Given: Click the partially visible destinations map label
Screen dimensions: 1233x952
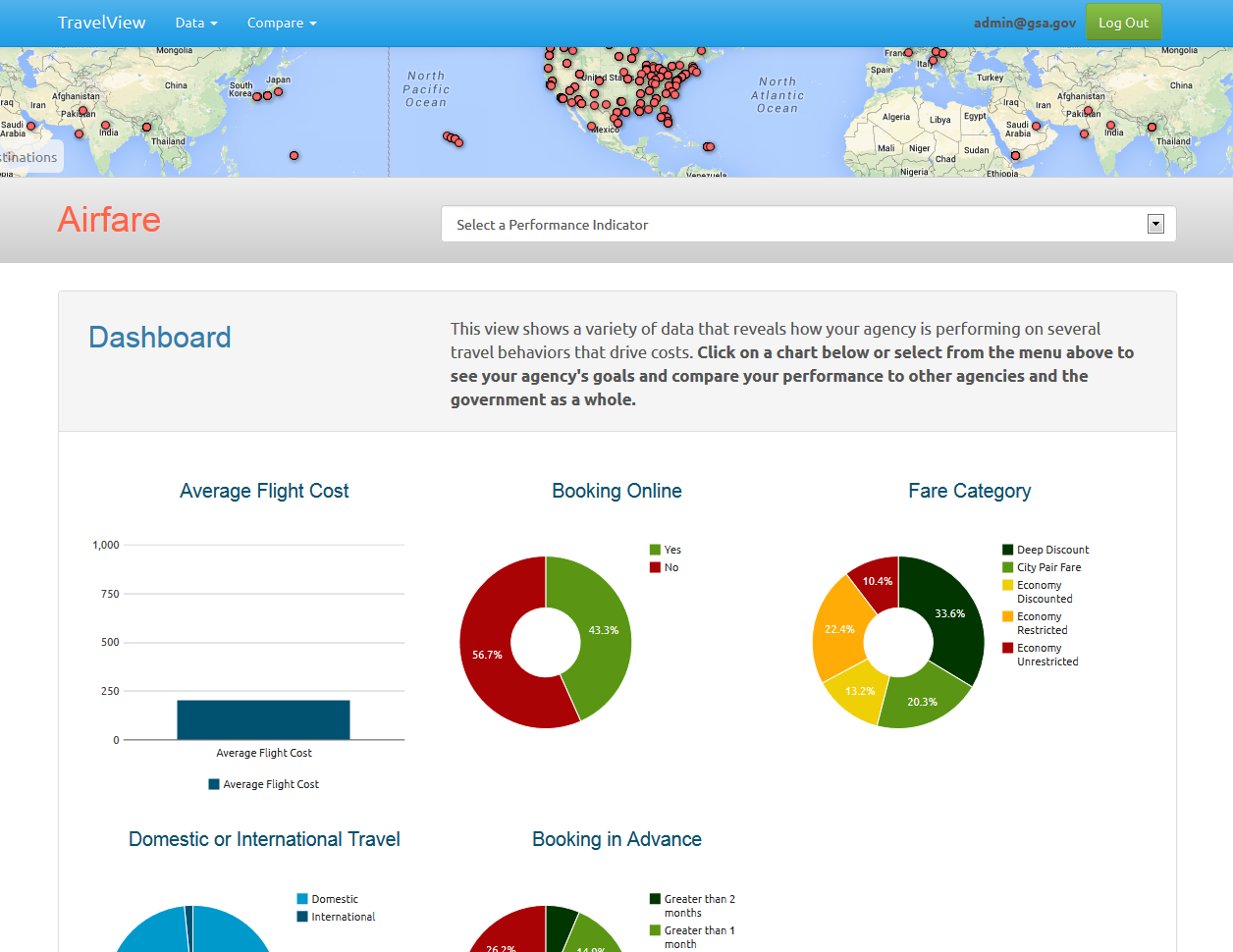Looking at the screenshot, I should (x=29, y=157).
